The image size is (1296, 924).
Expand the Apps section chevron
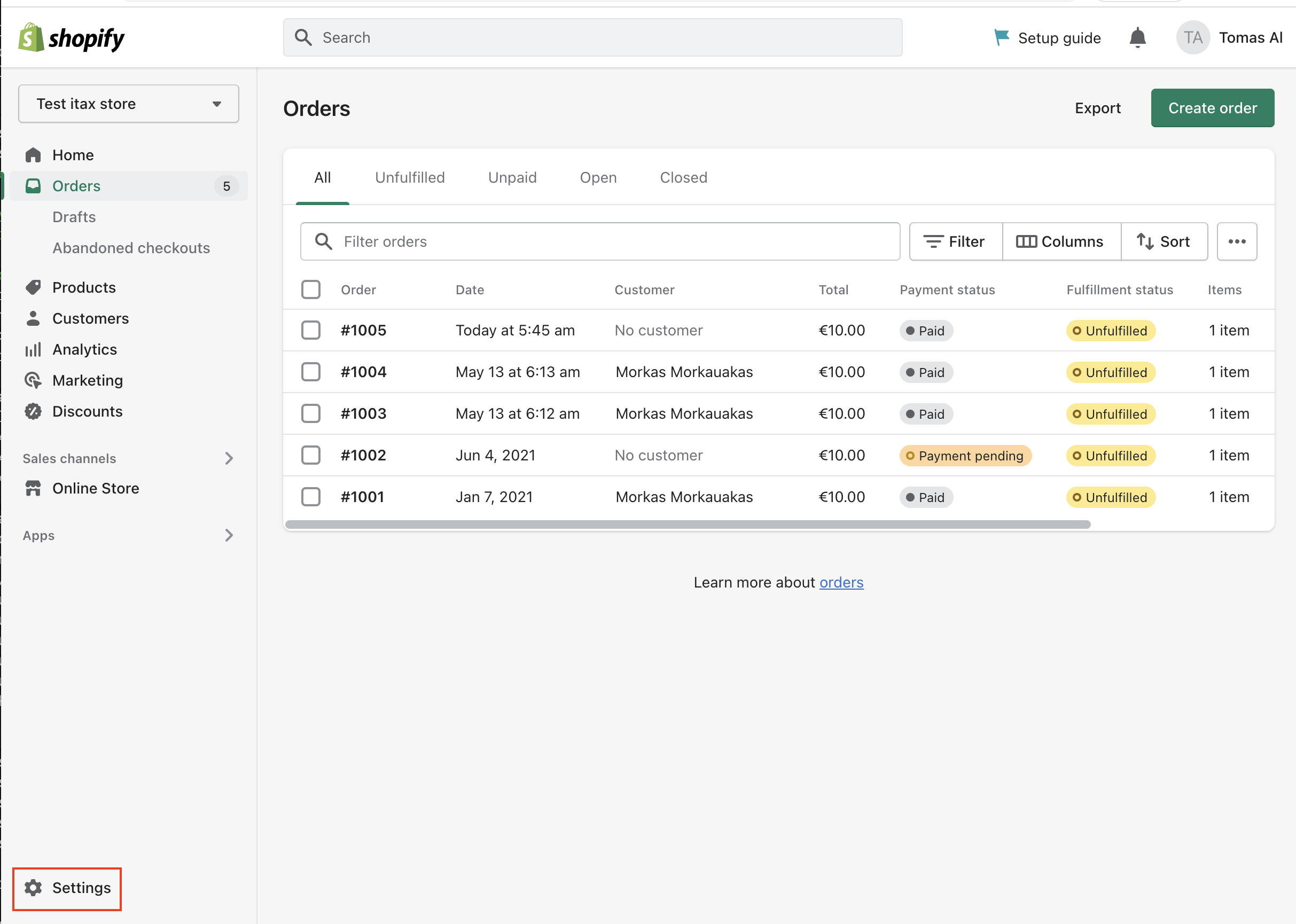click(x=229, y=535)
